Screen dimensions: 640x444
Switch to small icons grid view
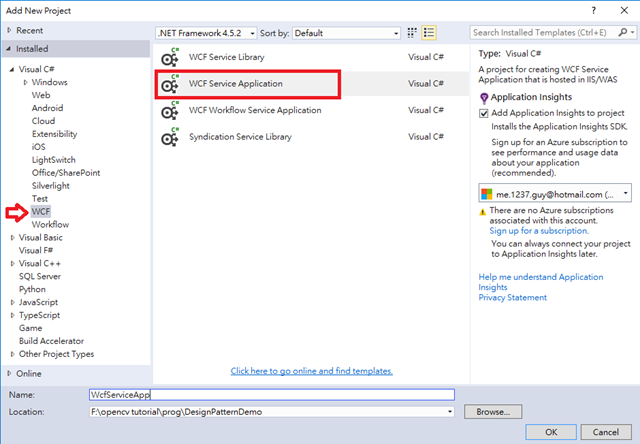412,33
